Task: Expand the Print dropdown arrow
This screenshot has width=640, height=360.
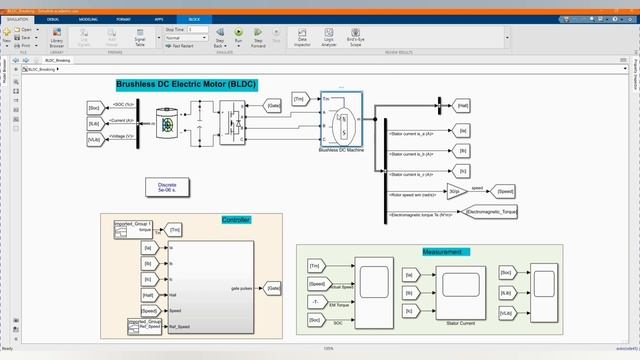Action: (36, 46)
